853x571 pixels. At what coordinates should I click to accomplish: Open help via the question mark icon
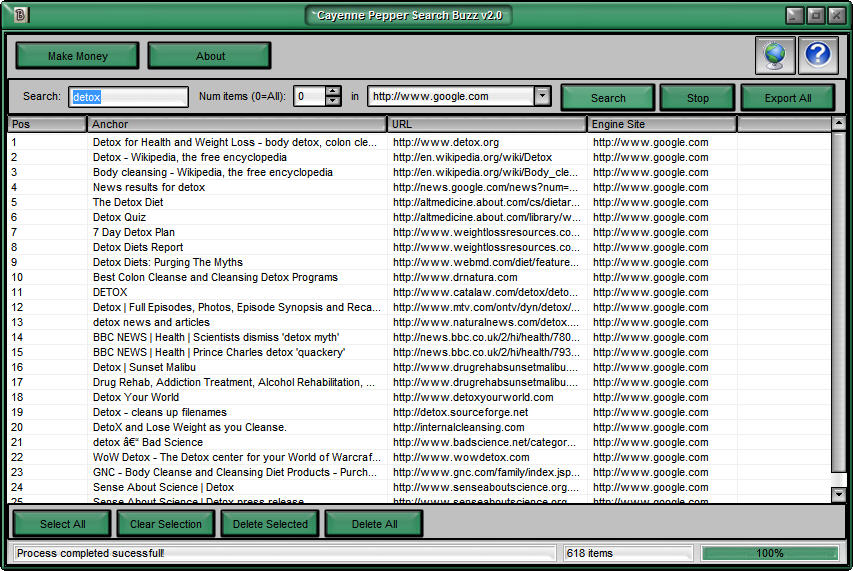coord(818,55)
